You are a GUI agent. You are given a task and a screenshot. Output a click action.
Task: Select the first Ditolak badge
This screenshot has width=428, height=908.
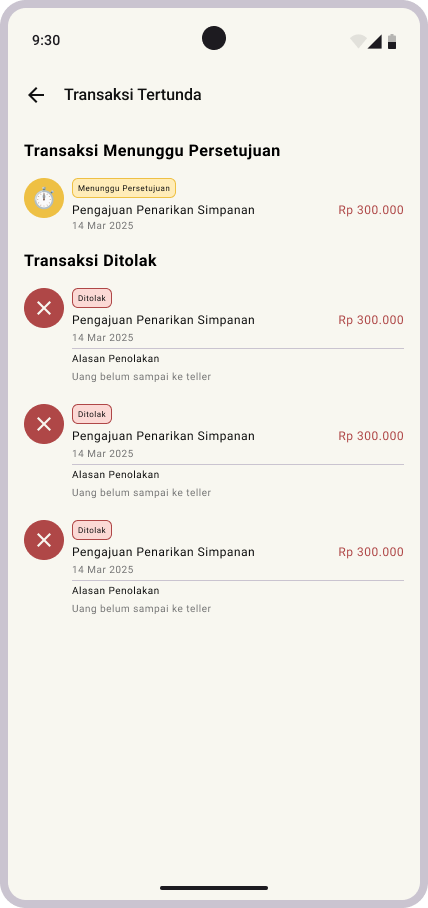pyautogui.click(x=92, y=298)
